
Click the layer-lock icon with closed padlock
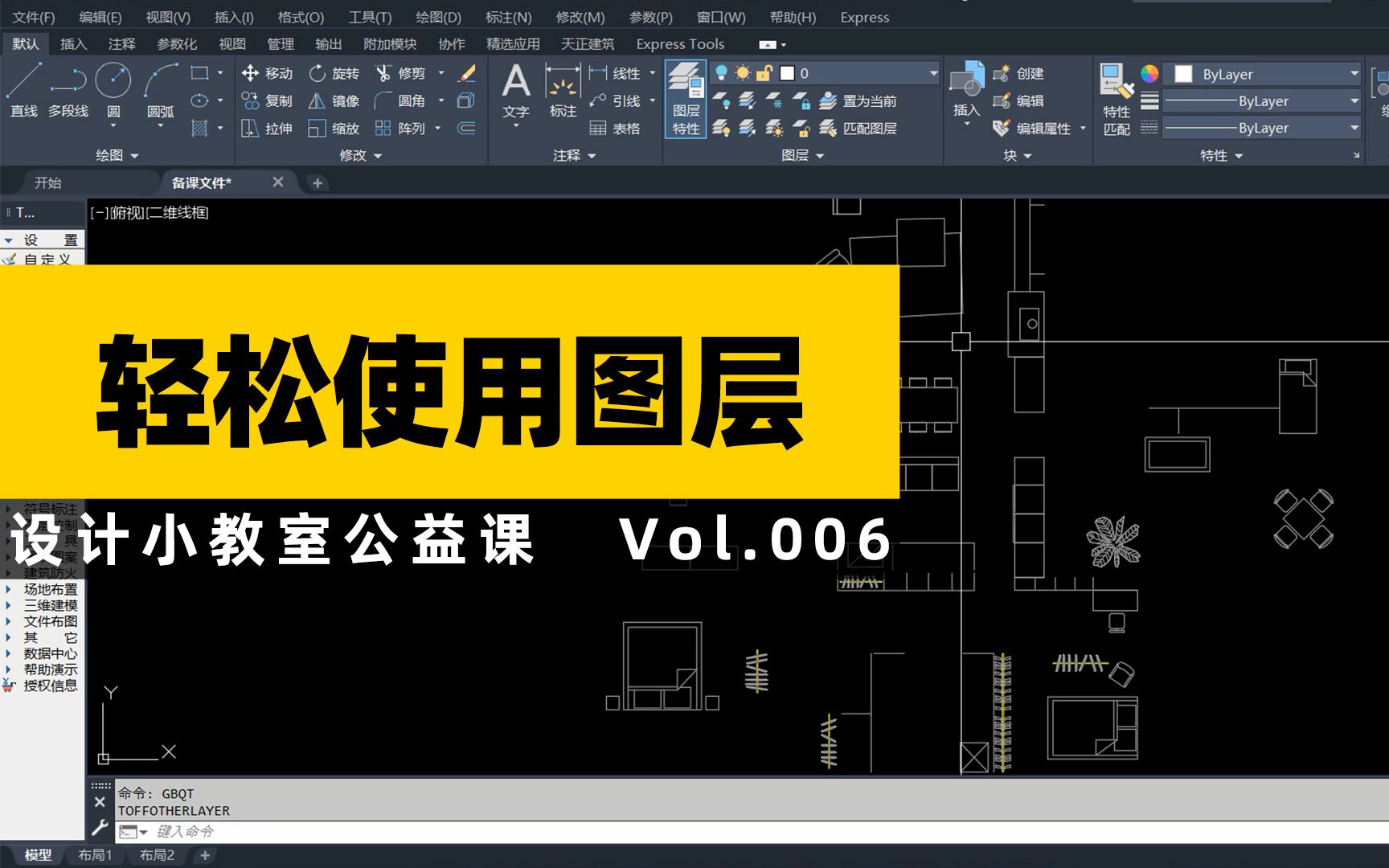click(x=801, y=100)
